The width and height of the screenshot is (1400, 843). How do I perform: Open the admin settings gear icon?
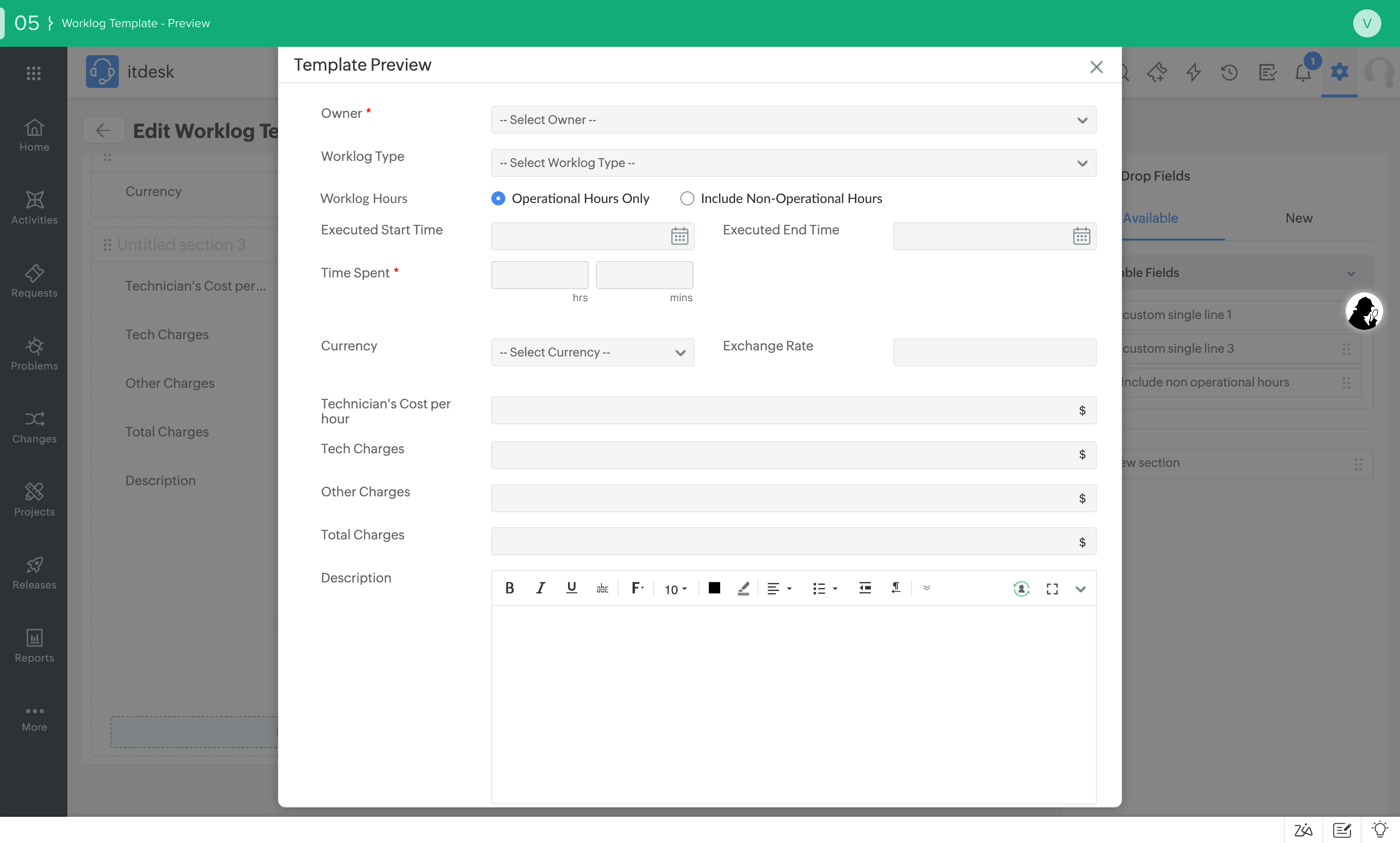pos(1339,72)
